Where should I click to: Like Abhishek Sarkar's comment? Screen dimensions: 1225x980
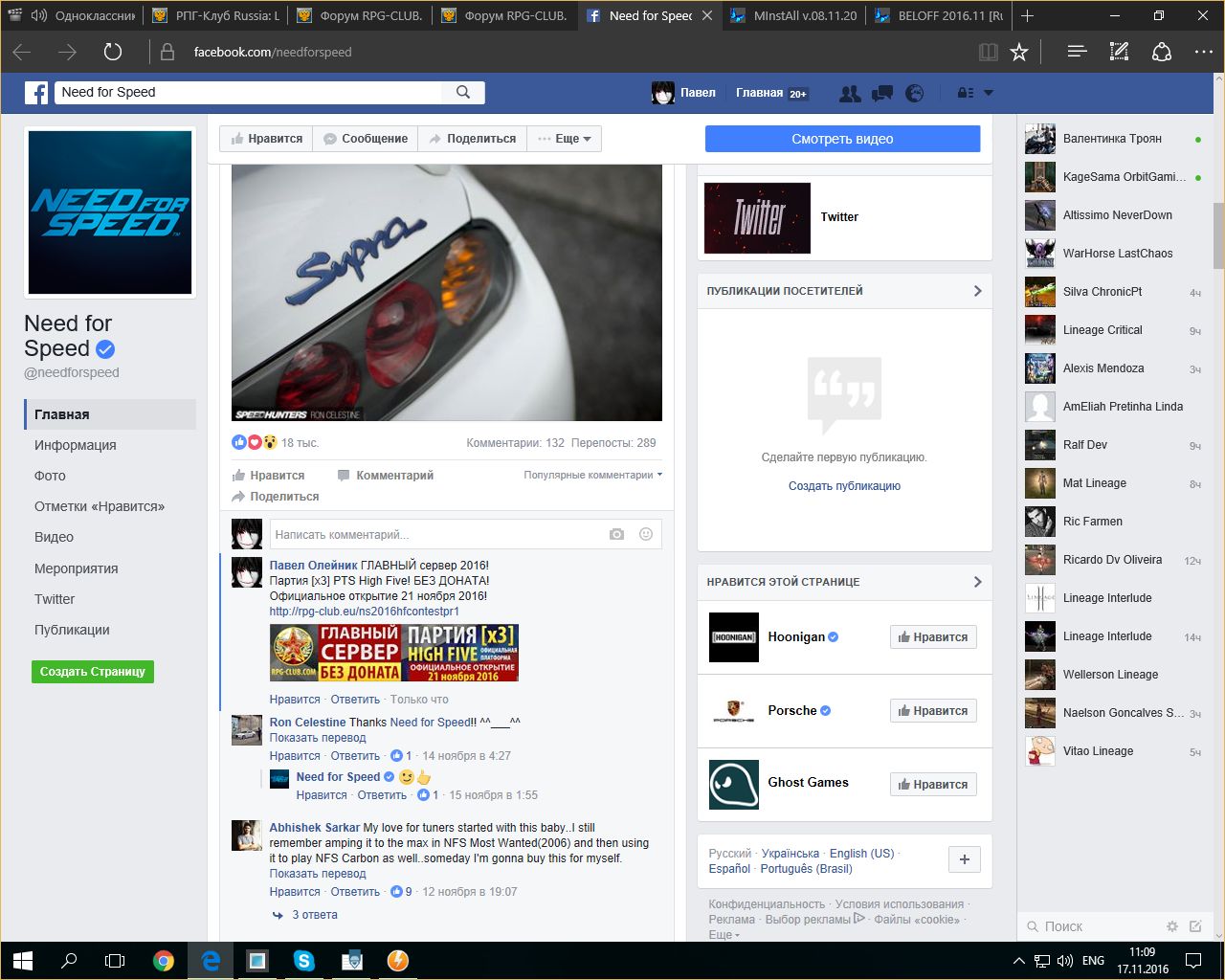pyautogui.click(x=295, y=892)
